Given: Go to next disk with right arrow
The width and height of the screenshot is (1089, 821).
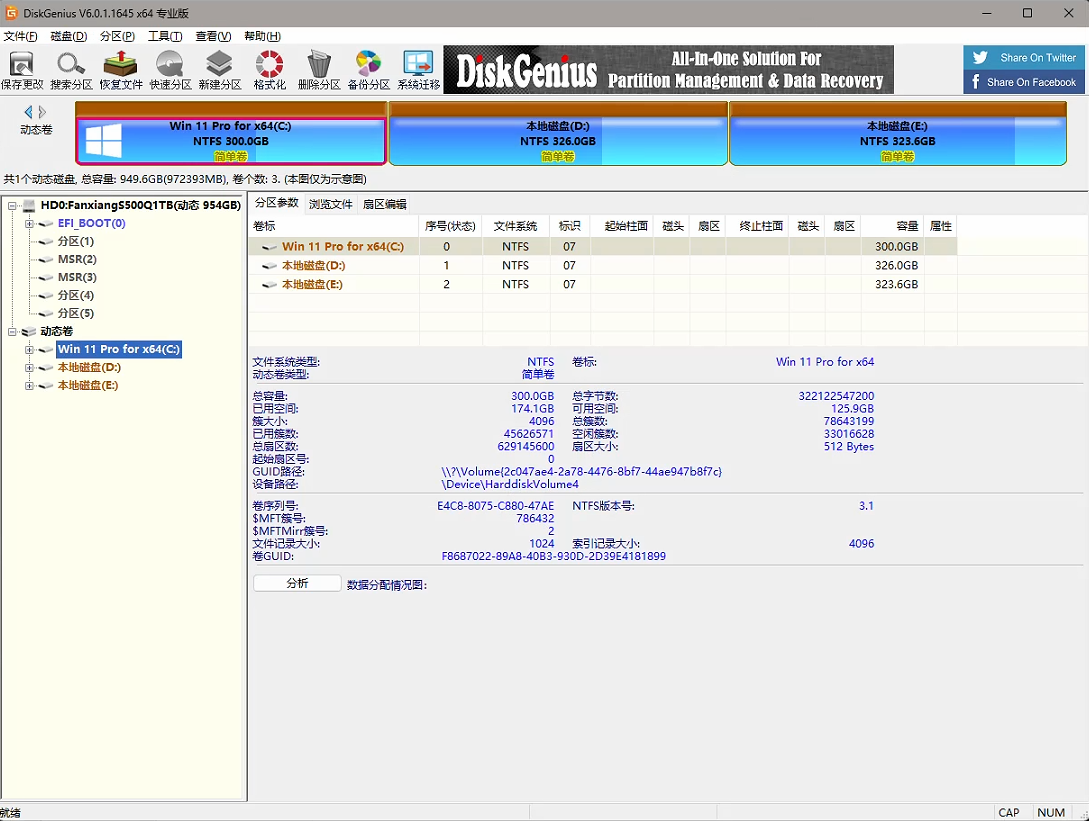Looking at the screenshot, I should pyautogui.click(x=42, y=112).
